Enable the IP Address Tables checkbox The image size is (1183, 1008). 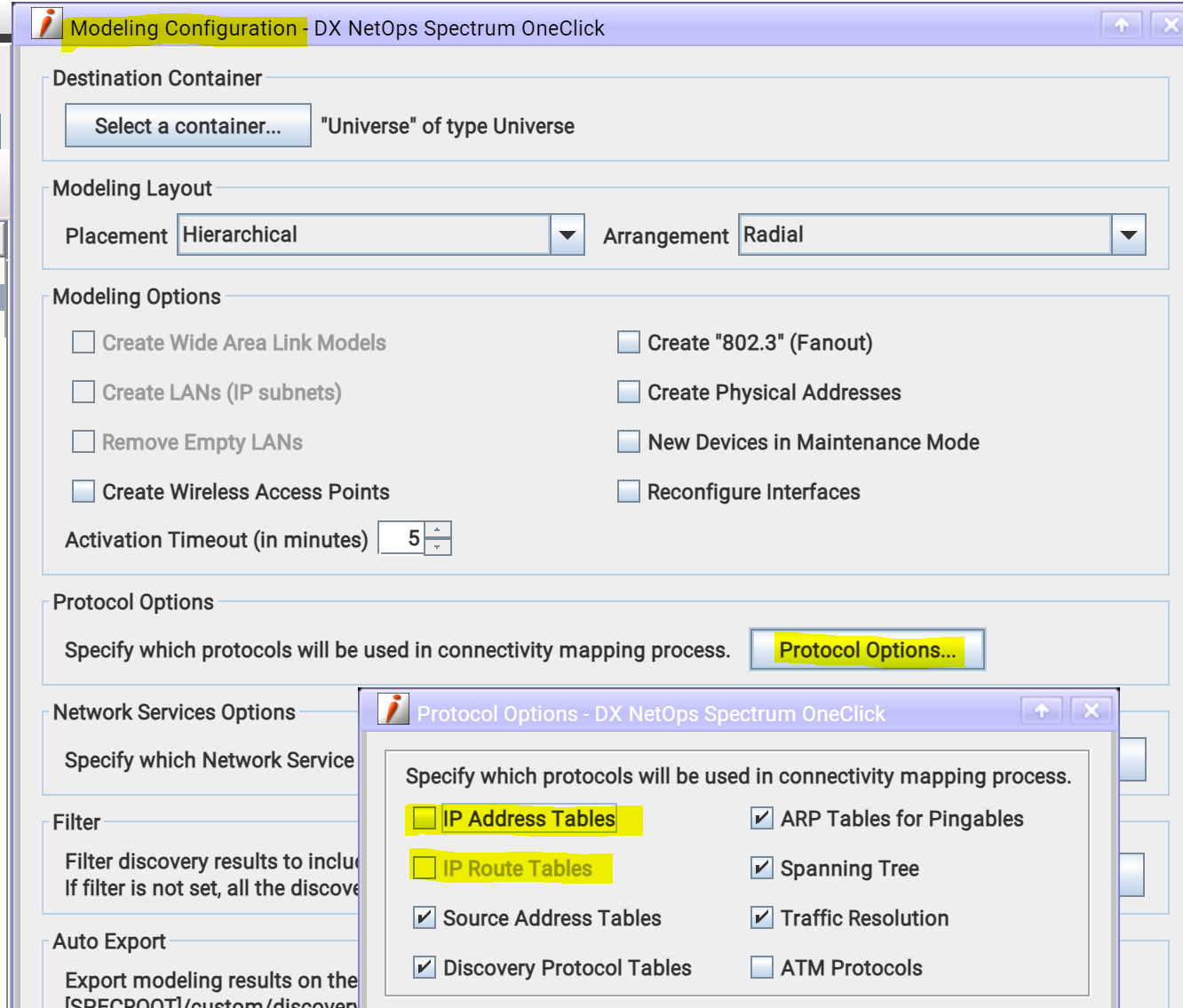click(x=425, y=818)
